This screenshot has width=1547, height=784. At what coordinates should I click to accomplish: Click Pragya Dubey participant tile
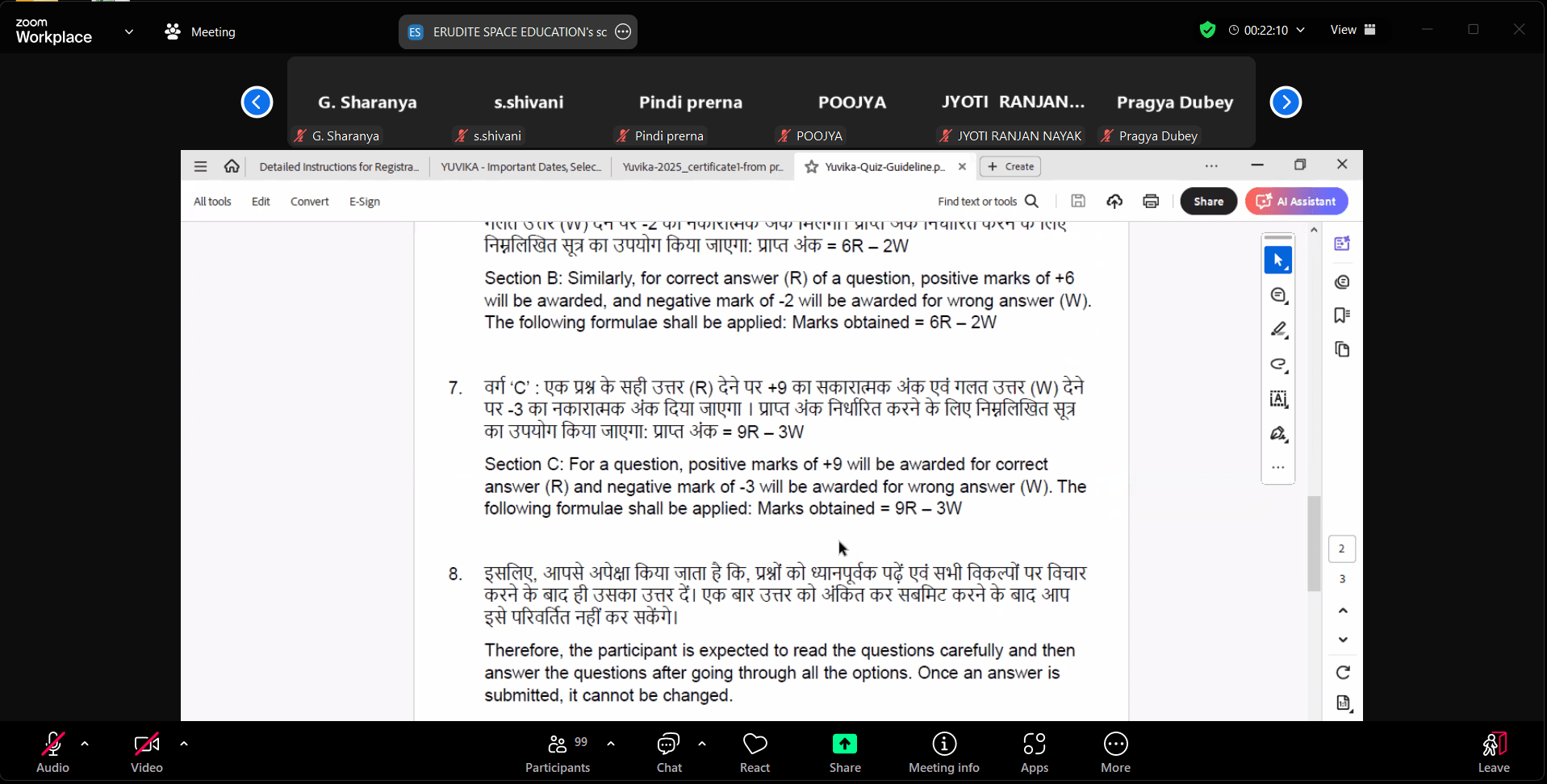point(1175,102)
